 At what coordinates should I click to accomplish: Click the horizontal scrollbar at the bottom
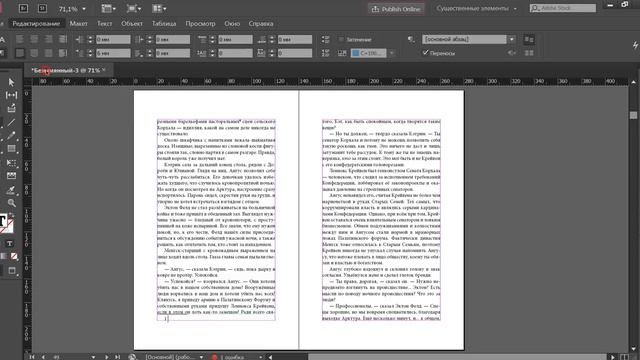click(x=457, y=357)
